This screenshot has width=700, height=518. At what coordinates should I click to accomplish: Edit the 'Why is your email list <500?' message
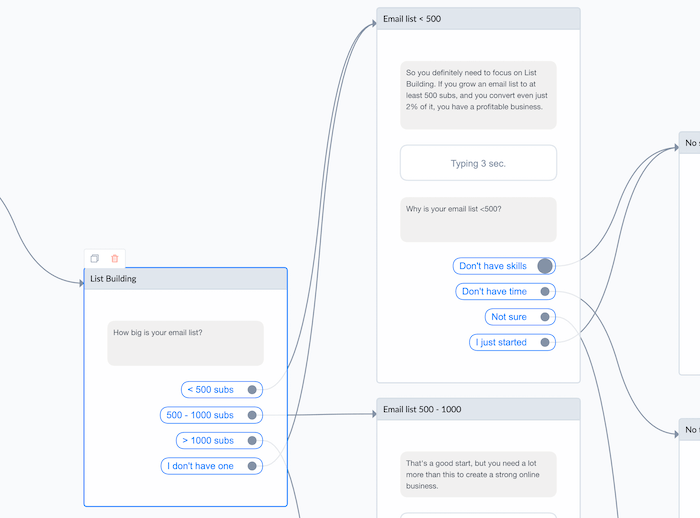(478, 219)
